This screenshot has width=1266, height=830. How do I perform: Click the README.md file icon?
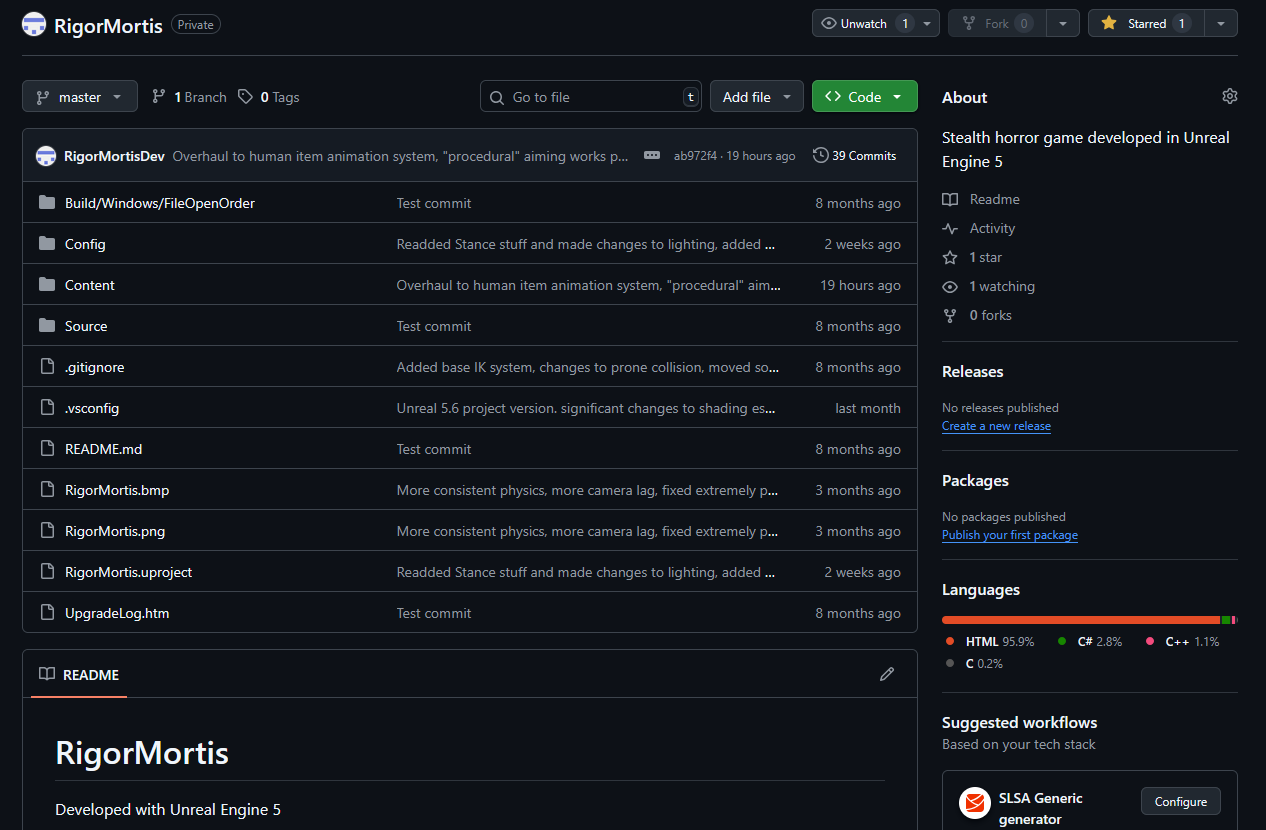pos(47,449)
